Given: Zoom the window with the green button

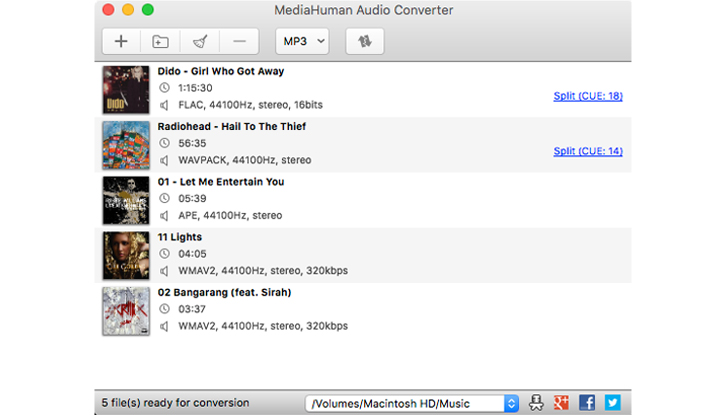Looking at the screenshot, I should pos(148,10).
